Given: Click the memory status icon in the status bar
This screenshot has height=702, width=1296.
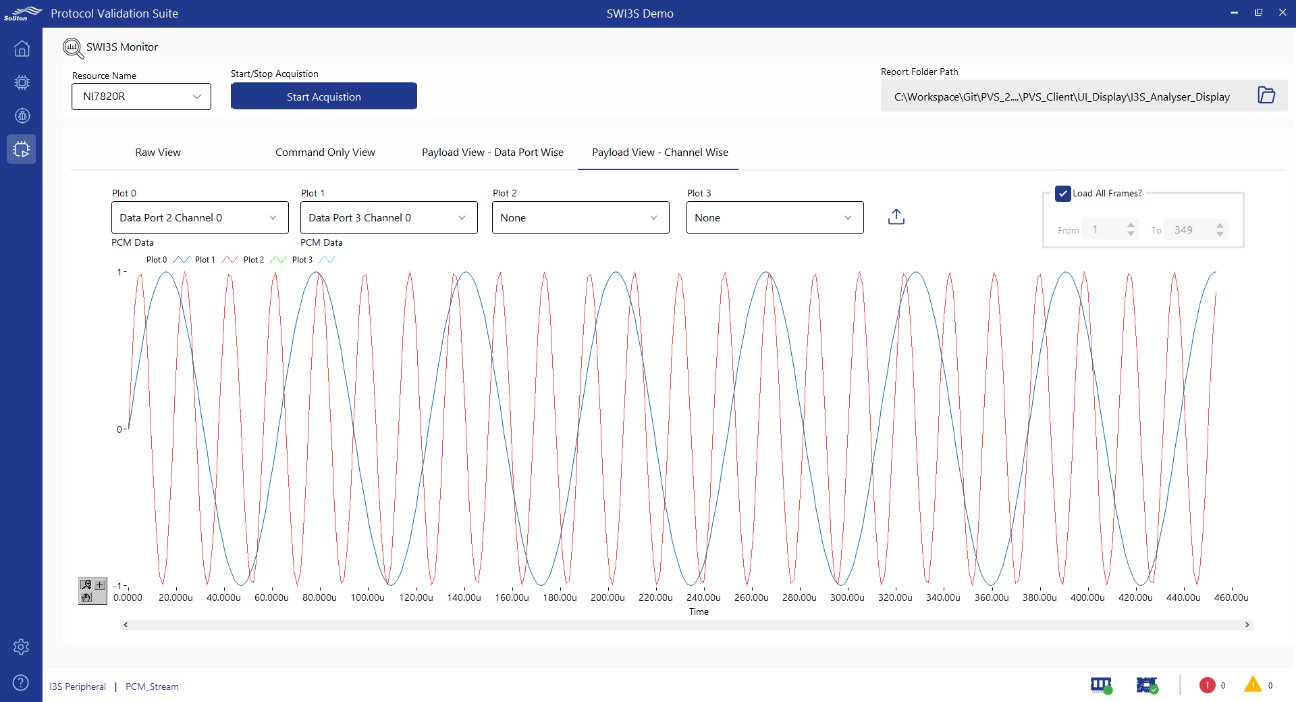Looking at the screenshot, I should pos(1101,685).
